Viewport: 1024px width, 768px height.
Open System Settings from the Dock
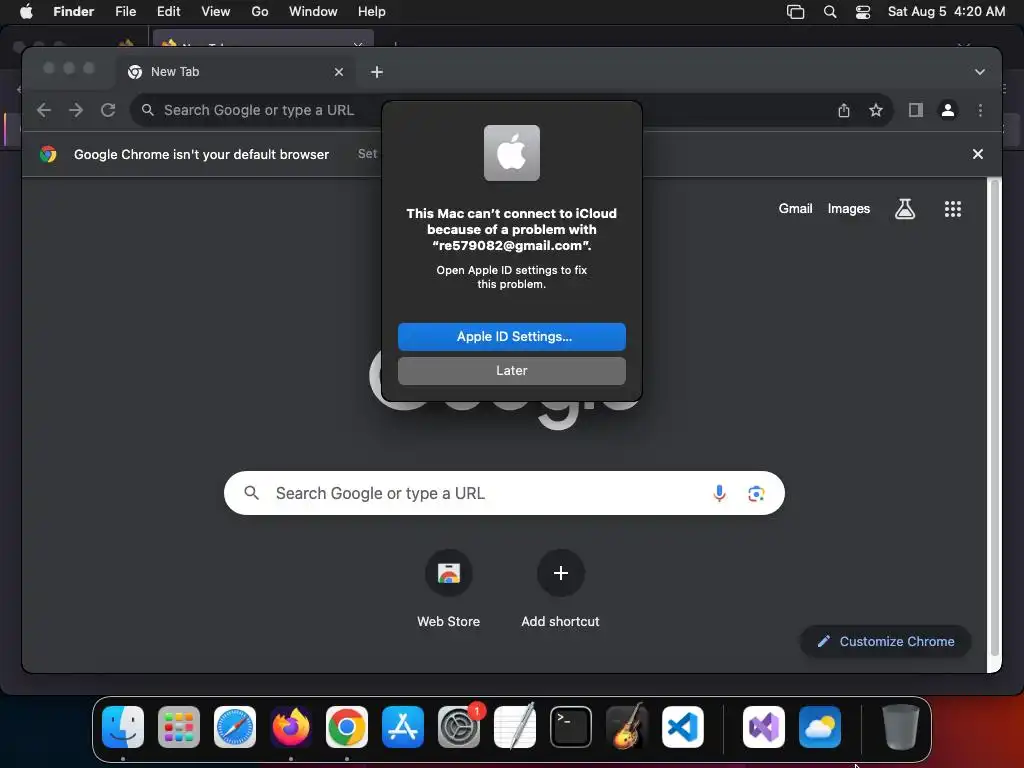(458, 727)
